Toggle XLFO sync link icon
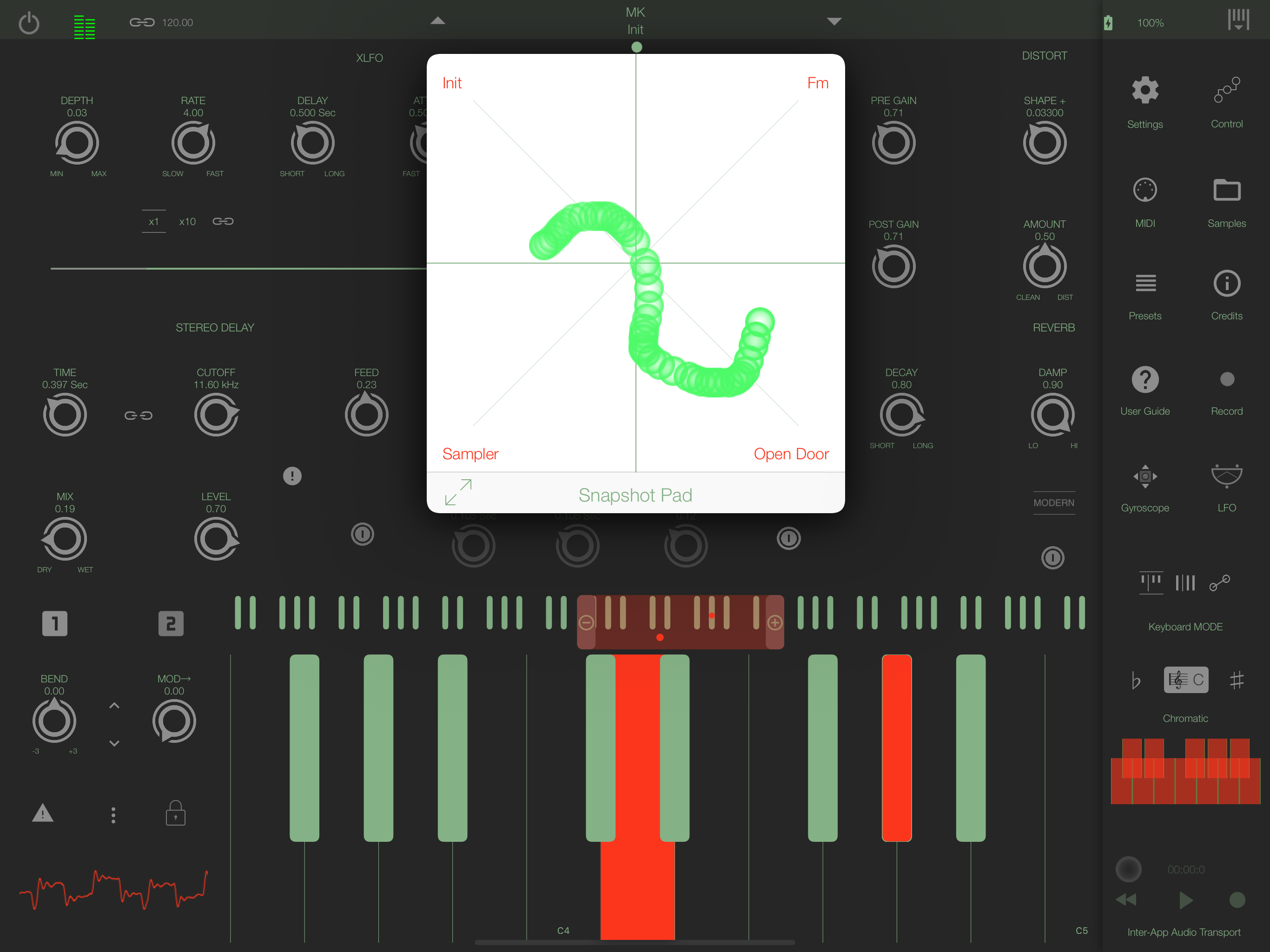This screenshot has width=1270, height=952. pos(223,221)
